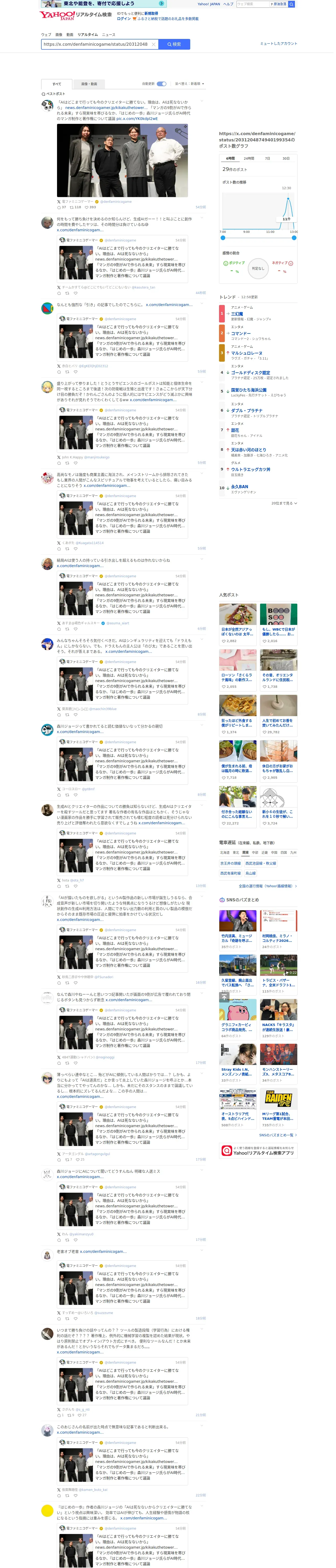336x1568 pixels.
Task: Select the 画像 search category
Action: 59,35
